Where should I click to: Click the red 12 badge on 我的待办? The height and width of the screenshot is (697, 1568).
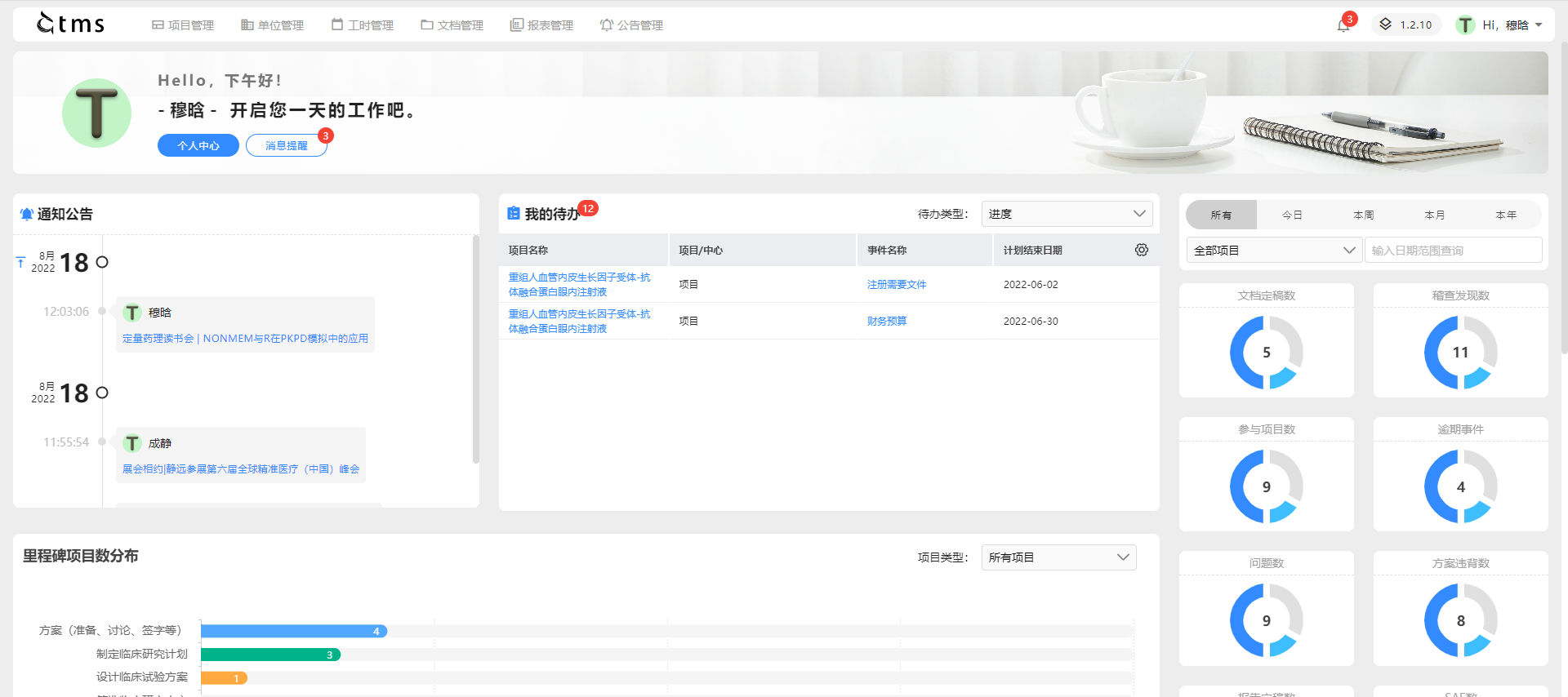(588, 208)
